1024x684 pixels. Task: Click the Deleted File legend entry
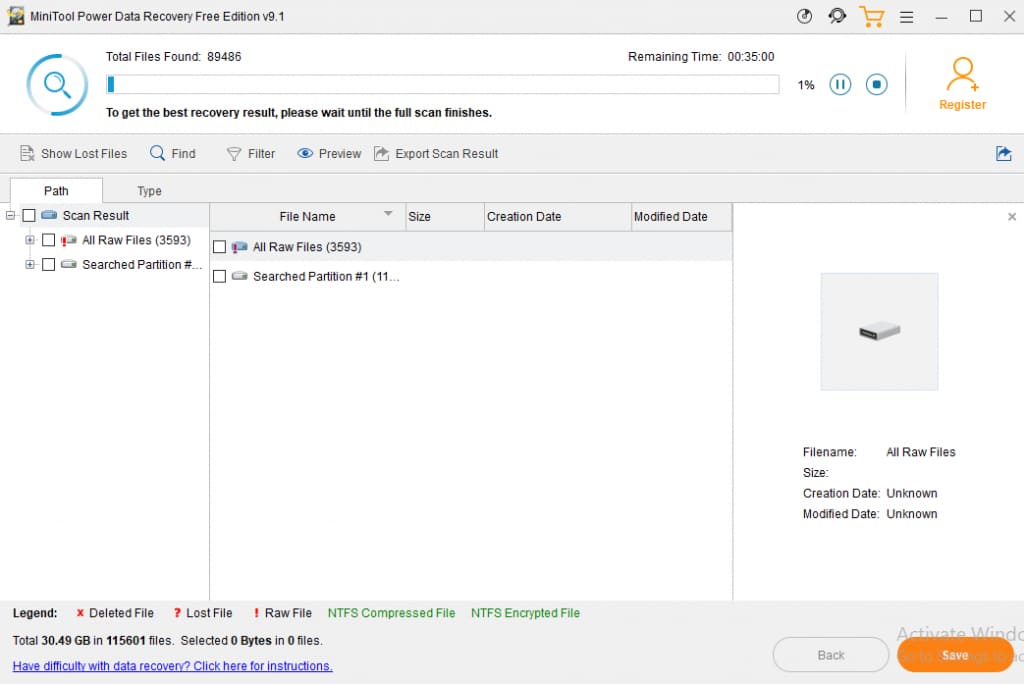tap(115, 613)
